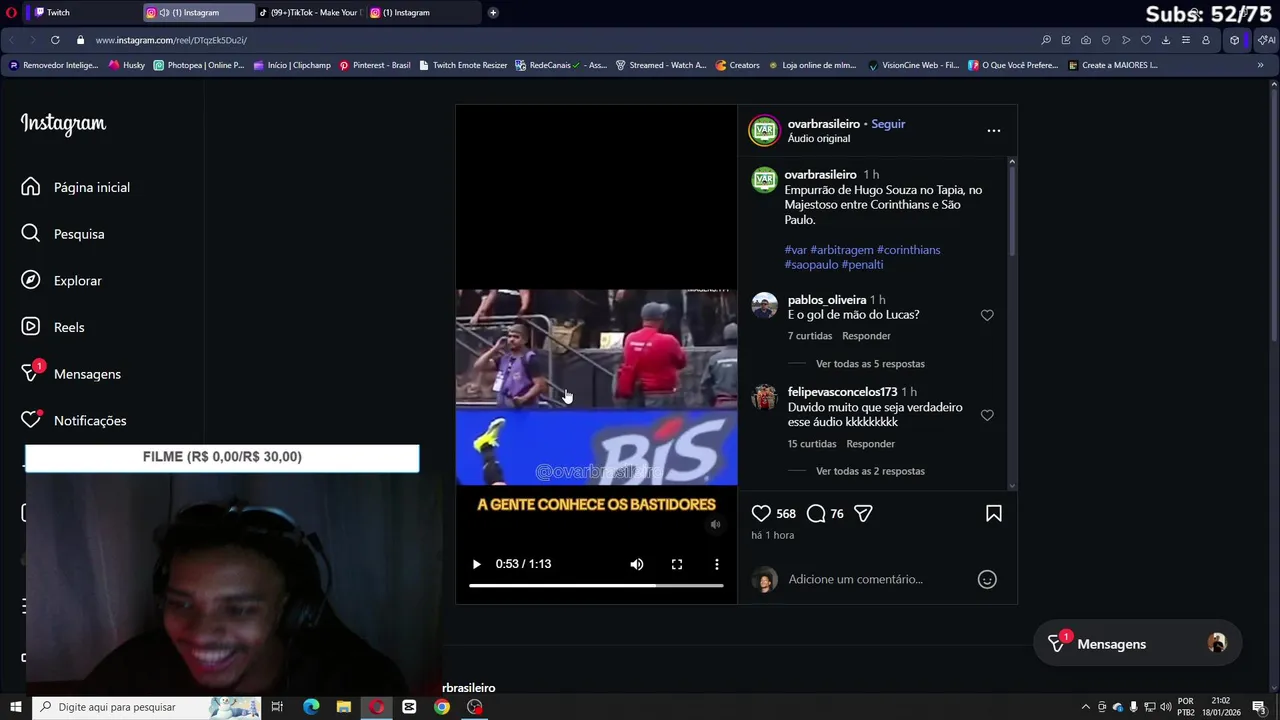
Task: Click the Instagram logo
Action: click(63, 123)
